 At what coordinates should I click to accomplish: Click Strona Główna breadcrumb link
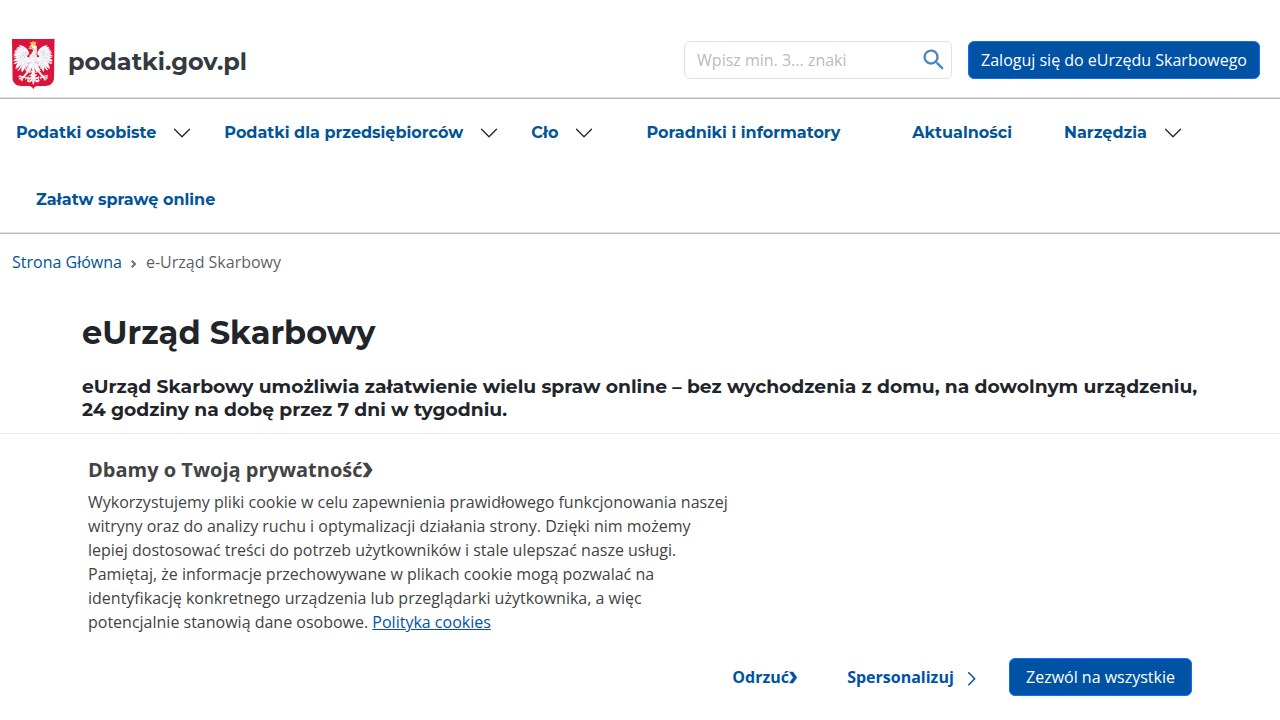tap(67, 262)
